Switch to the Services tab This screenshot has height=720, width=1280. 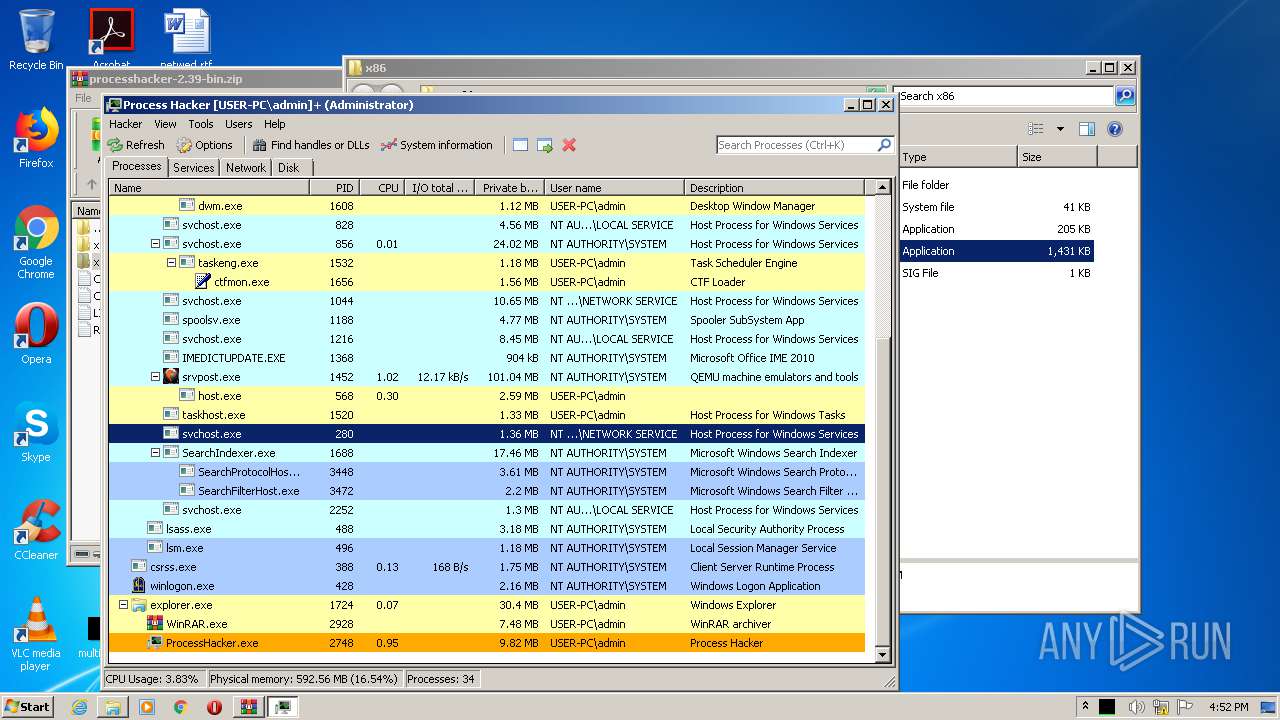click(193, 168)
